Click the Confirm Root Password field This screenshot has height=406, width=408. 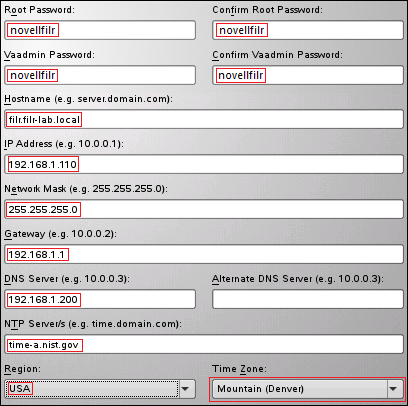coord(308,30)
